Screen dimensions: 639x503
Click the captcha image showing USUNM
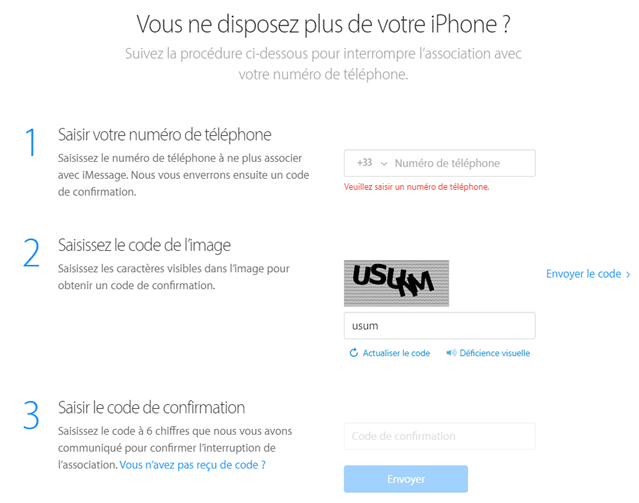[x=396, y=283]
